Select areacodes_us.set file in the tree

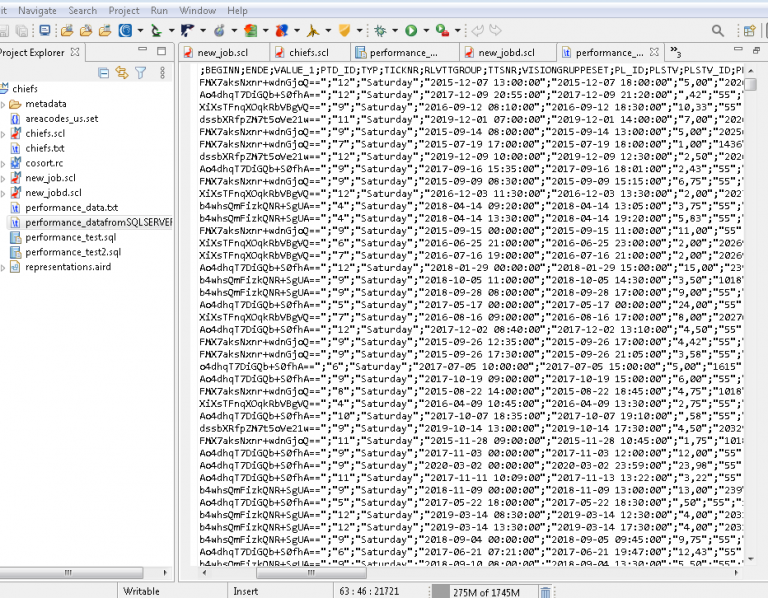(61, 118)
